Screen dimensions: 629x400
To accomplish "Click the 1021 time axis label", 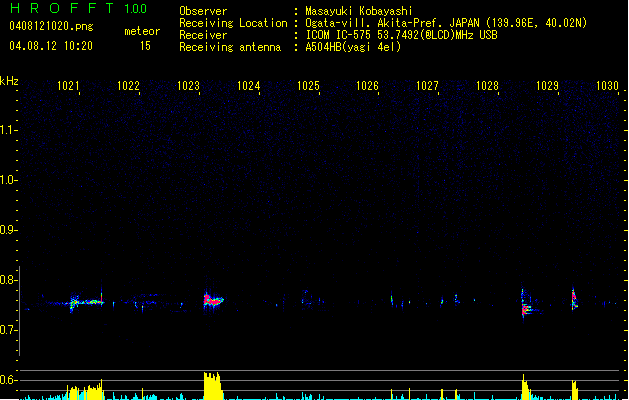I will (68, 86).
